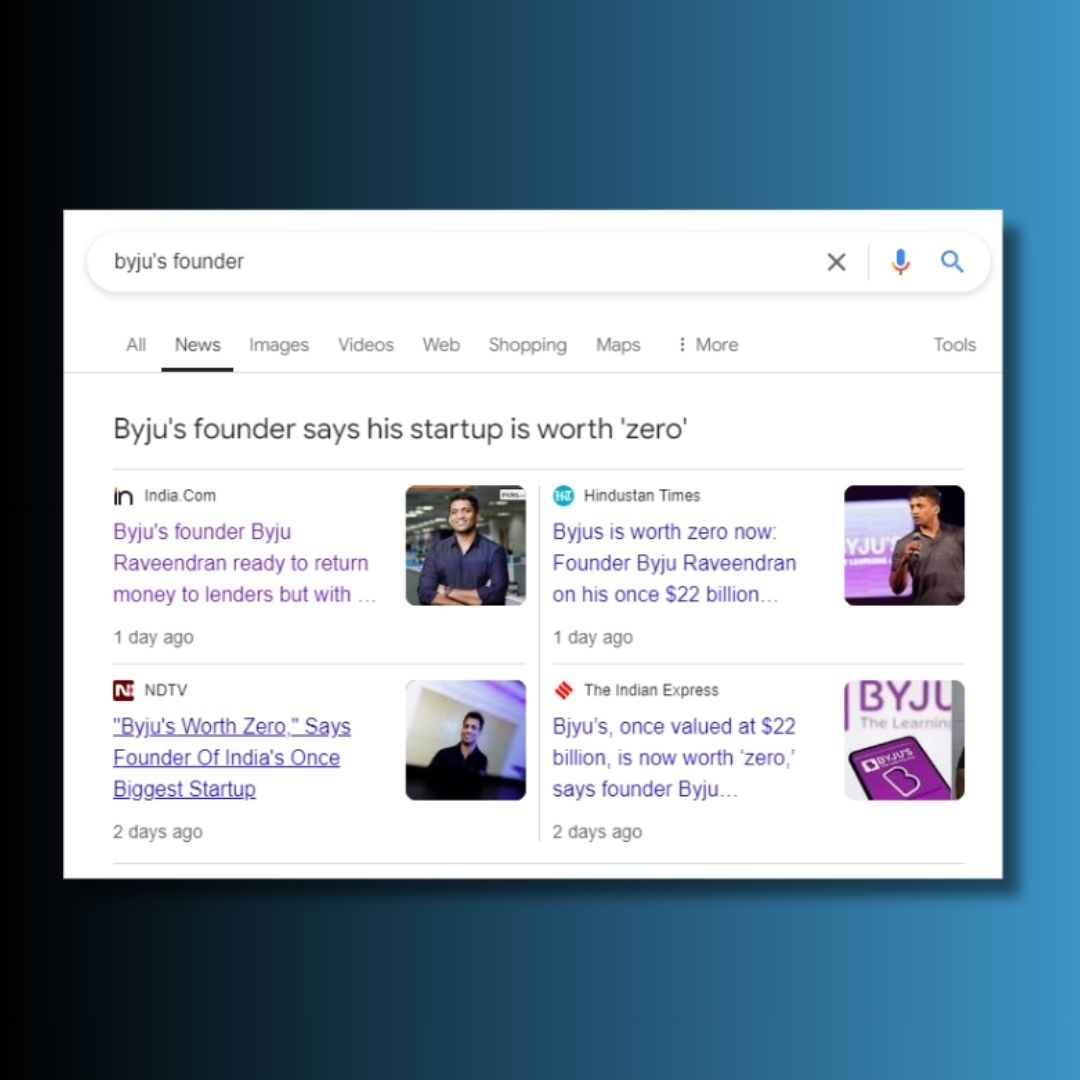
Task: Open the Tools filter options
Action: coord(954,345)
